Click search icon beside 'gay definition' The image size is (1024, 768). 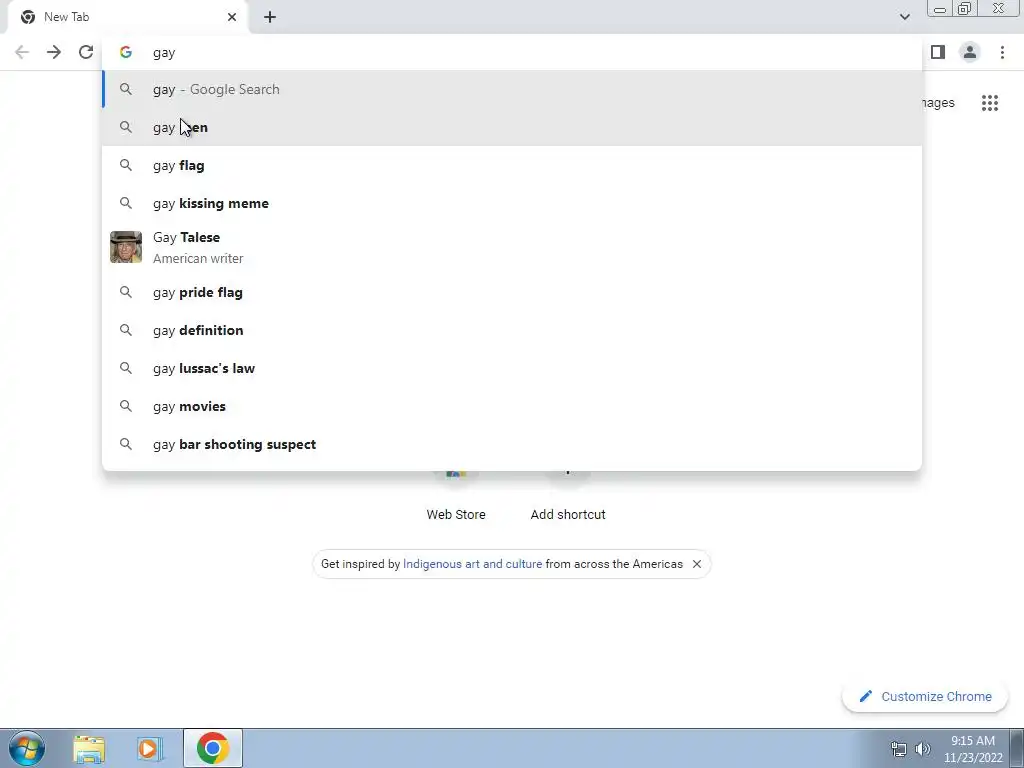(126, 330)
